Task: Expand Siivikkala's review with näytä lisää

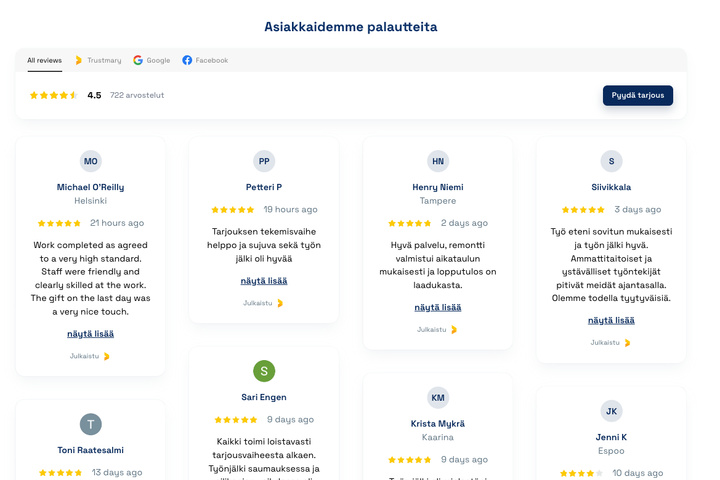Action: pos(611,320)
